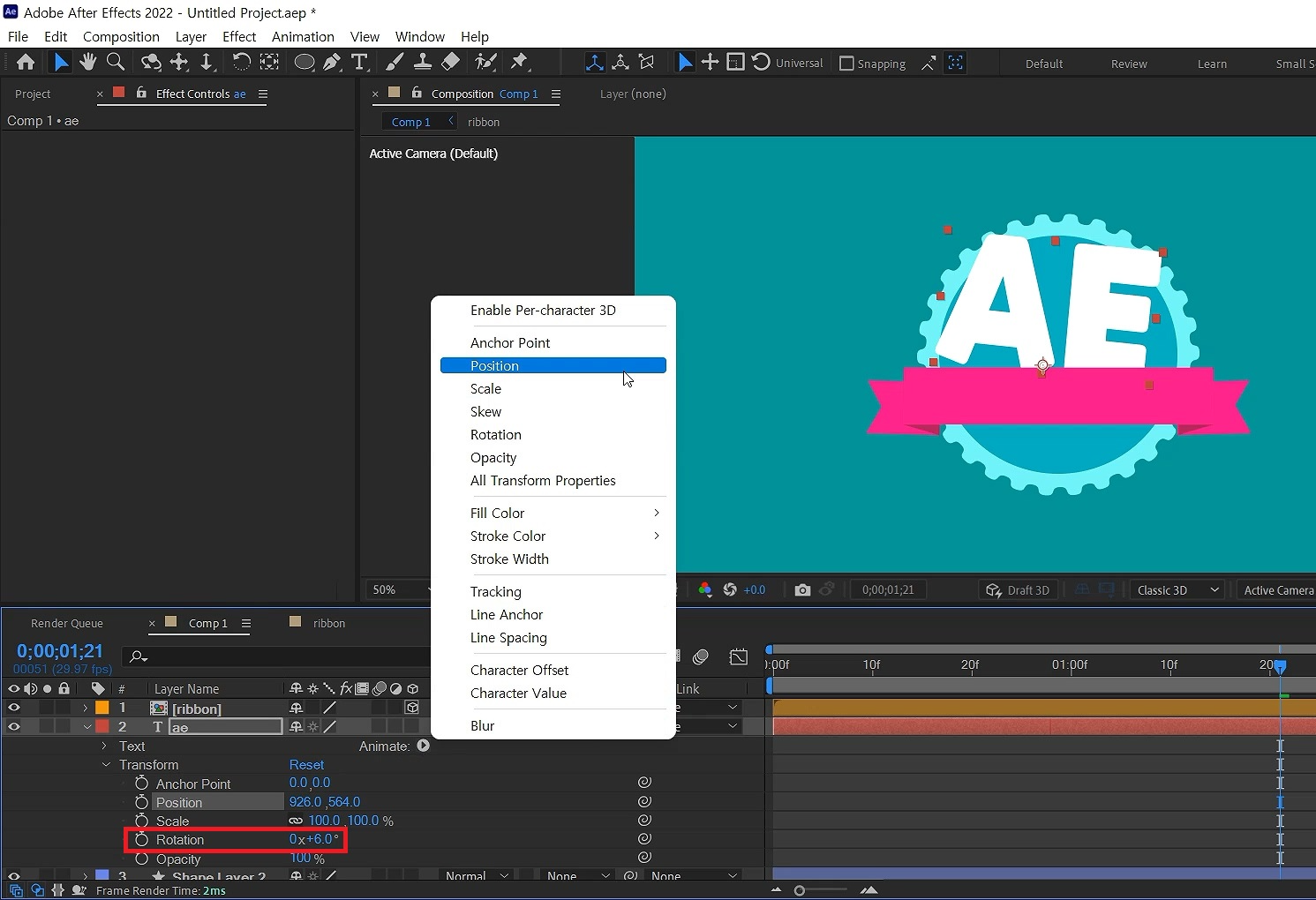Switch to World Axis mode
This screenshot has height=900, width=1316.
(x=620, y=63)
